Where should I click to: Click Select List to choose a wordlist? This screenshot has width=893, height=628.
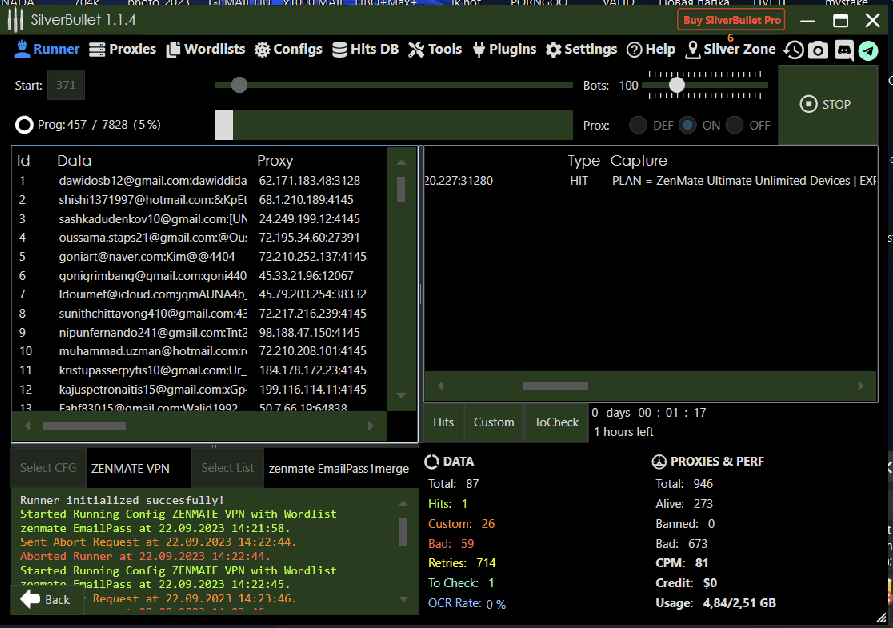point(227,468)
